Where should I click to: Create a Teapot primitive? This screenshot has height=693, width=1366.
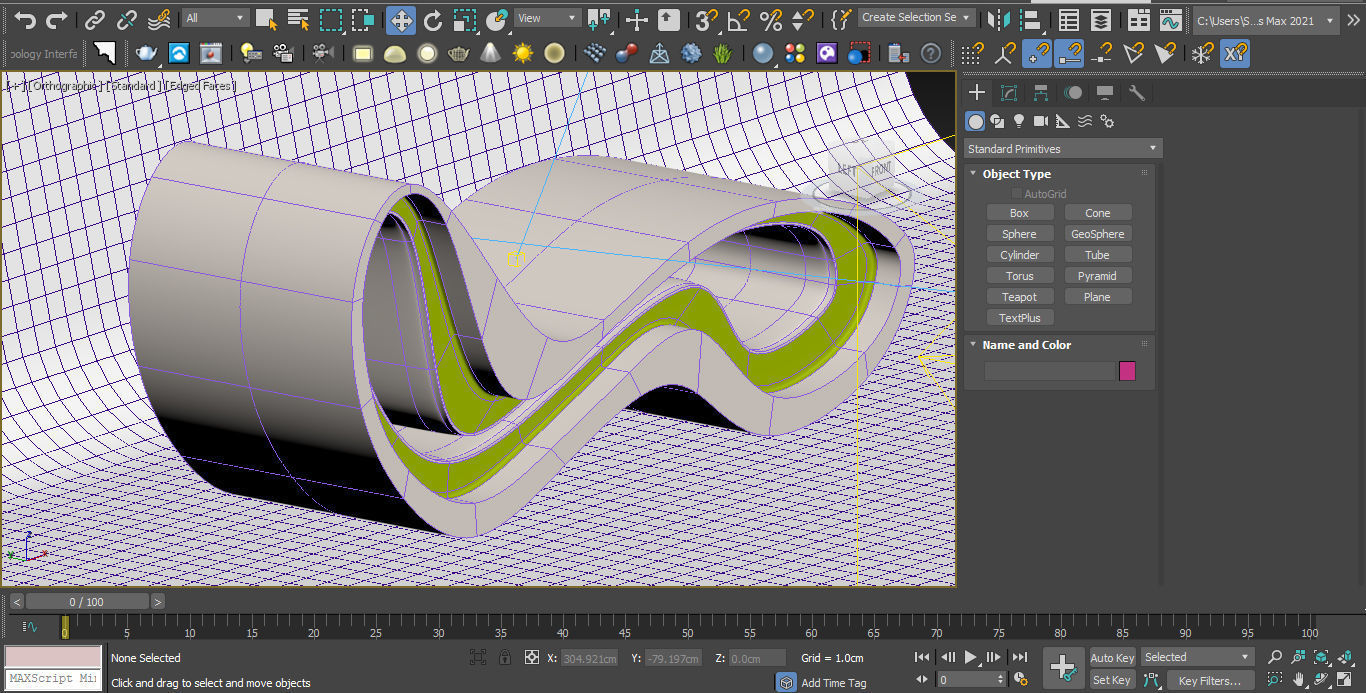1019,297
